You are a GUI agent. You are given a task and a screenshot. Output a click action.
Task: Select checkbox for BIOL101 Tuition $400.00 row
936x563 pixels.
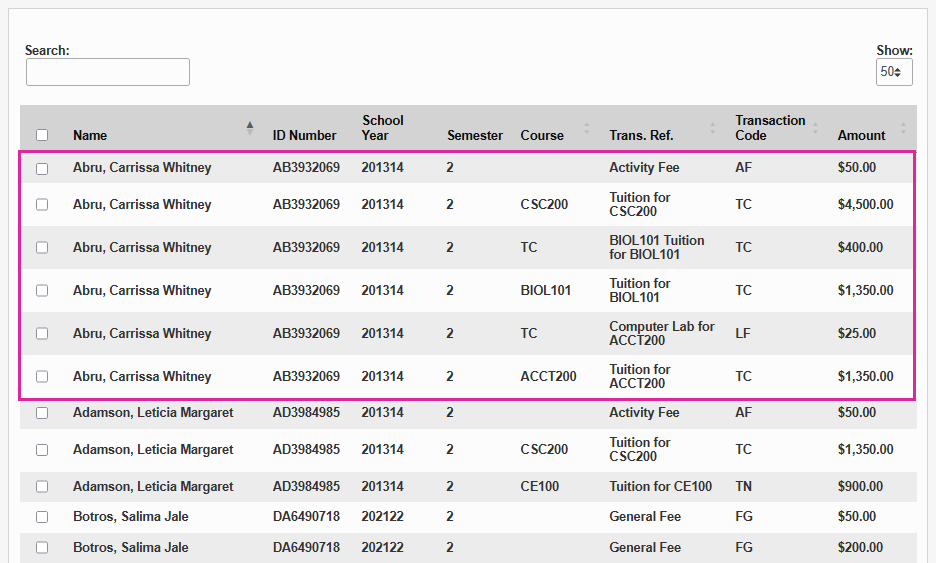coord(42,248)
